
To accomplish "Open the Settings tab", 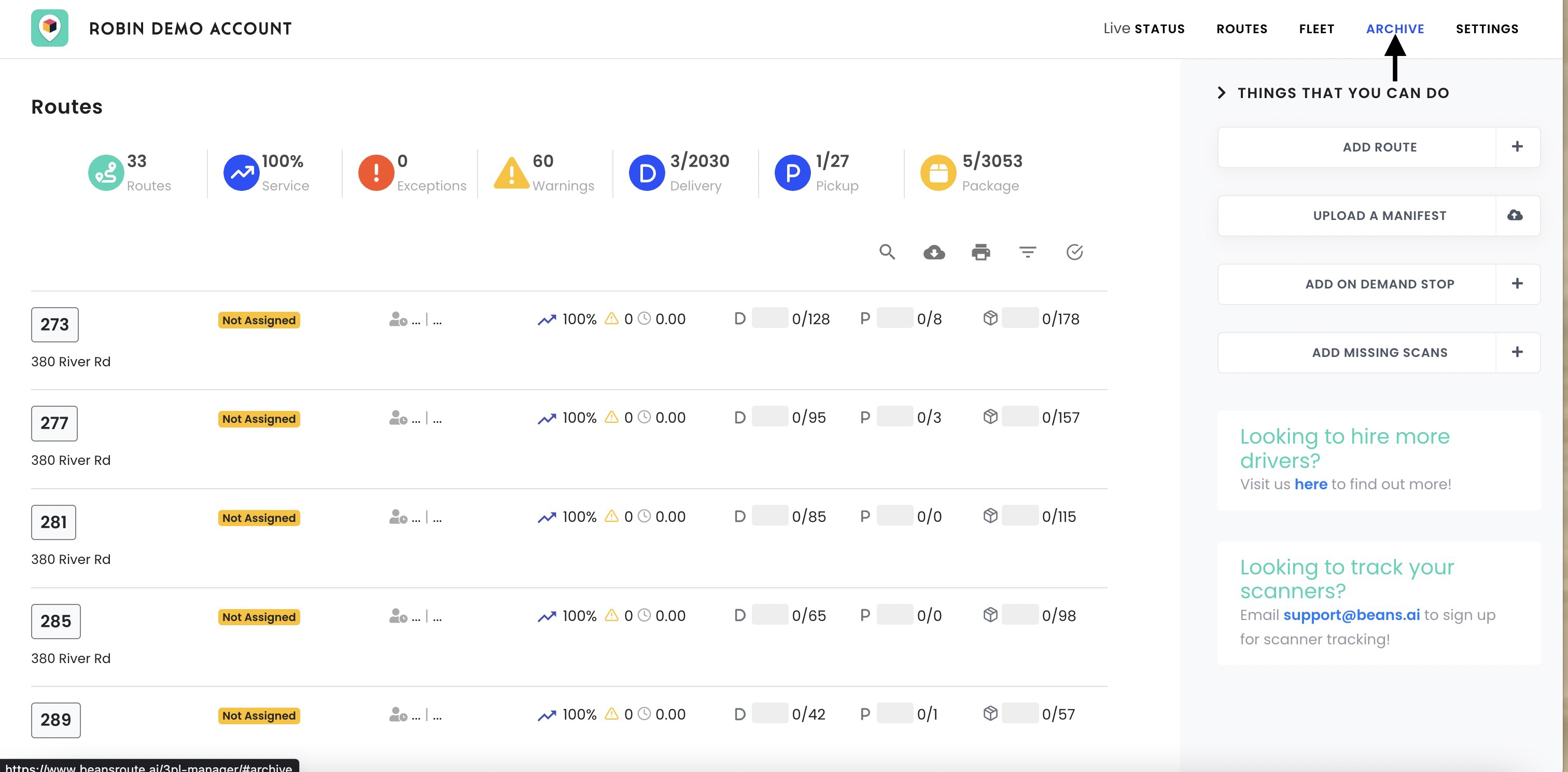I will (1487, 29).
